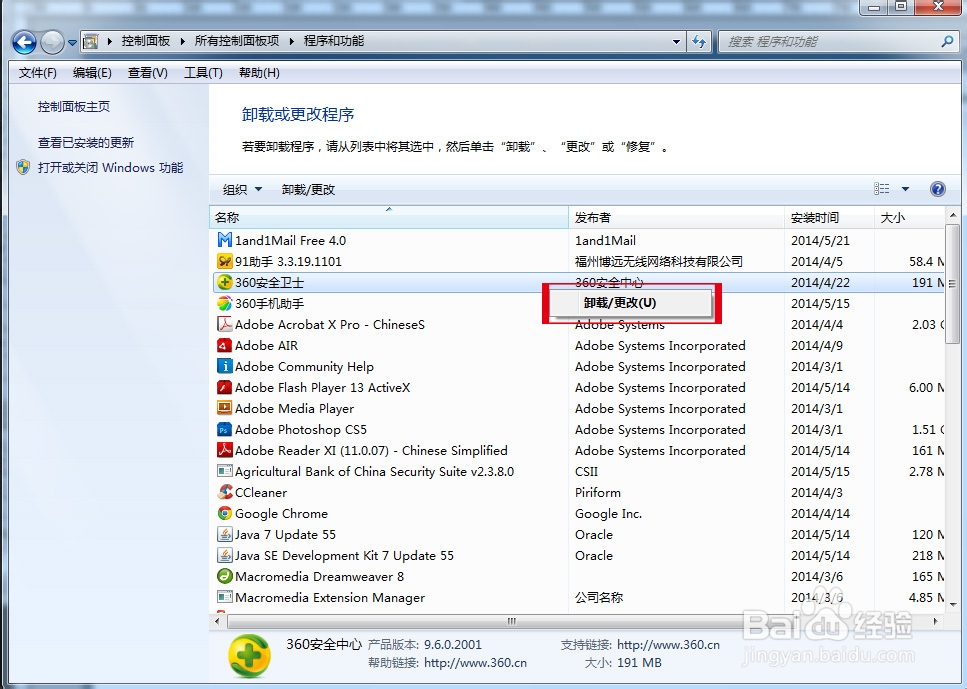
Task: Click Adobe Photoshop CS5 icon
Action: pyautogui.click(x=224, y=429)
